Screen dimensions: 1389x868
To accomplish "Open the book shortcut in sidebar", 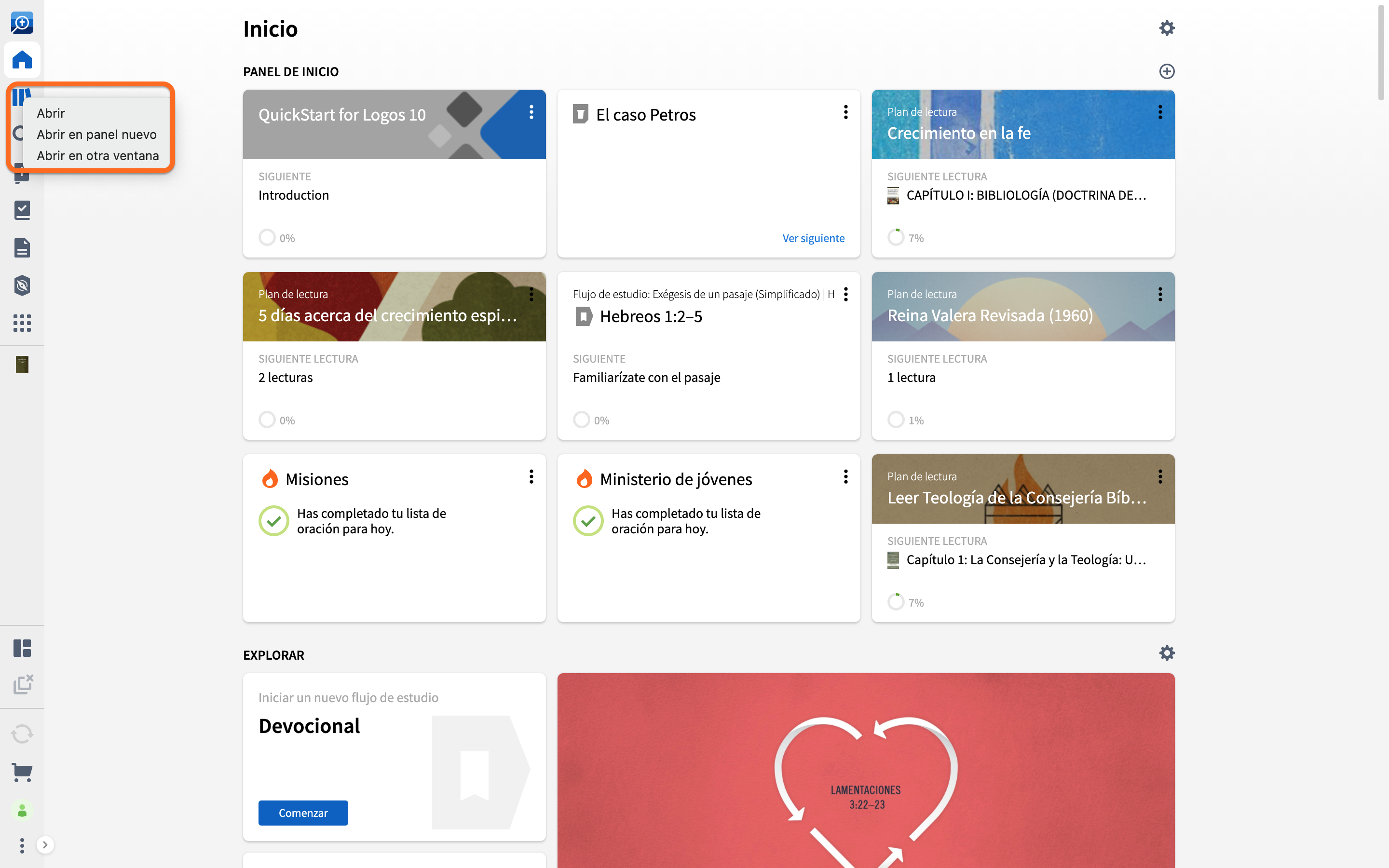I will coord(22,365).
